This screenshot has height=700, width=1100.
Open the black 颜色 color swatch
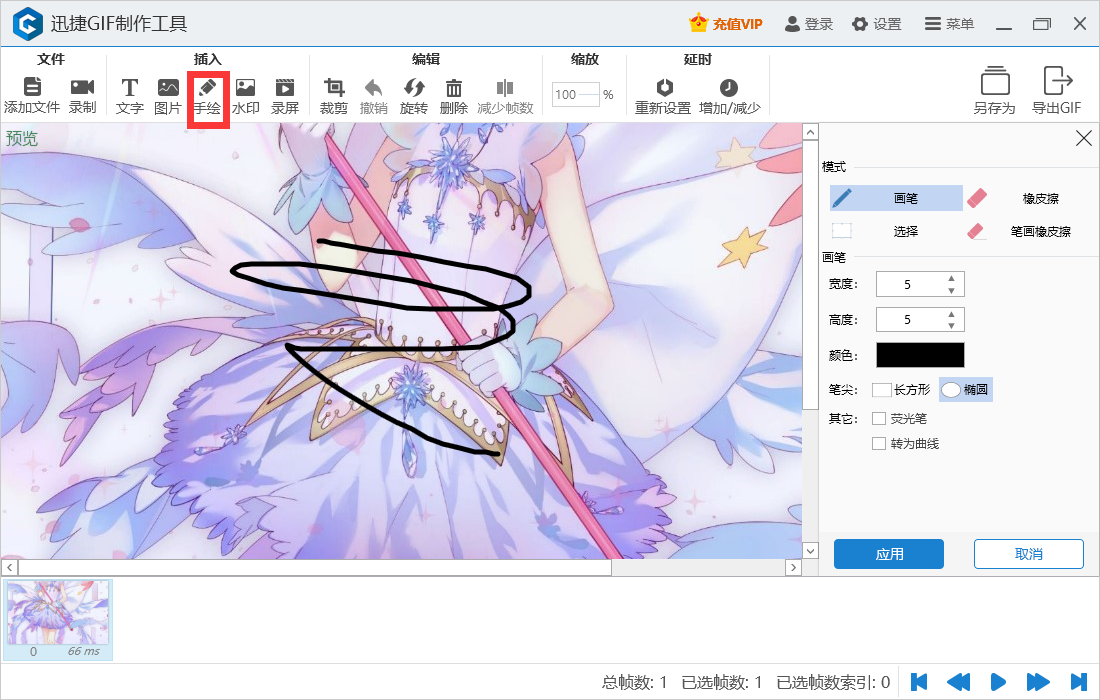(920, 355)
